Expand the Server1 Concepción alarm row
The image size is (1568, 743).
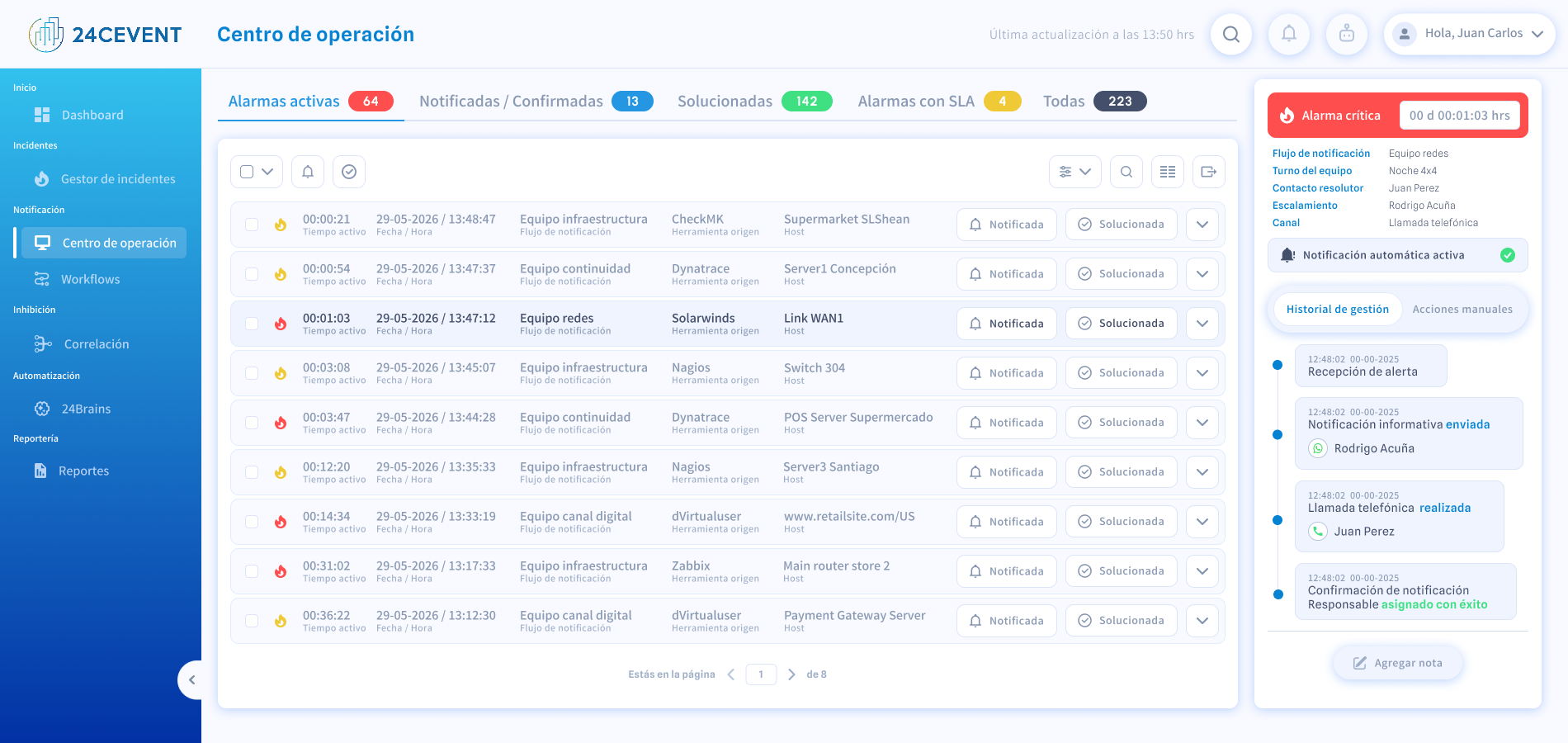click(1202, 274)
